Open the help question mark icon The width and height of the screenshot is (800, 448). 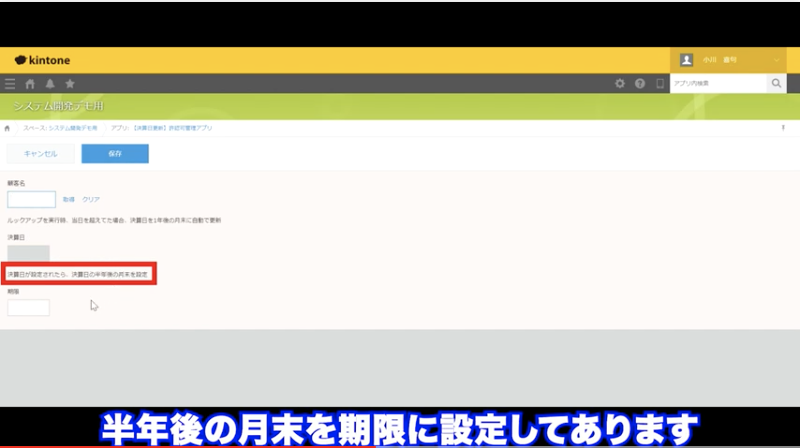click(640, 84)
